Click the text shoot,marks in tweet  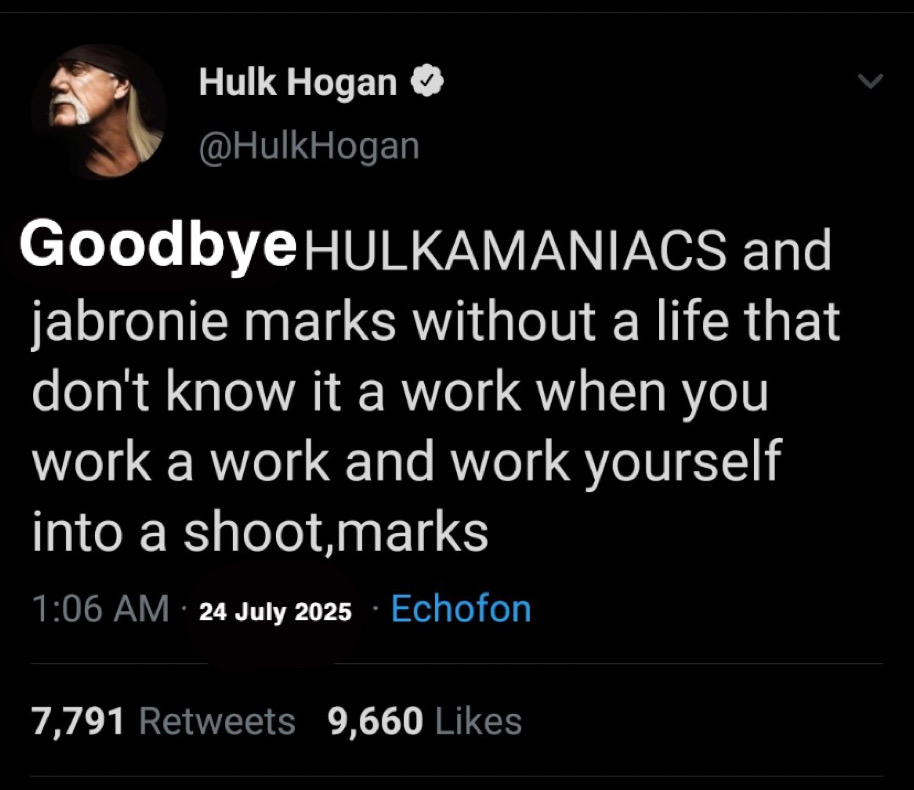point(334,532)
